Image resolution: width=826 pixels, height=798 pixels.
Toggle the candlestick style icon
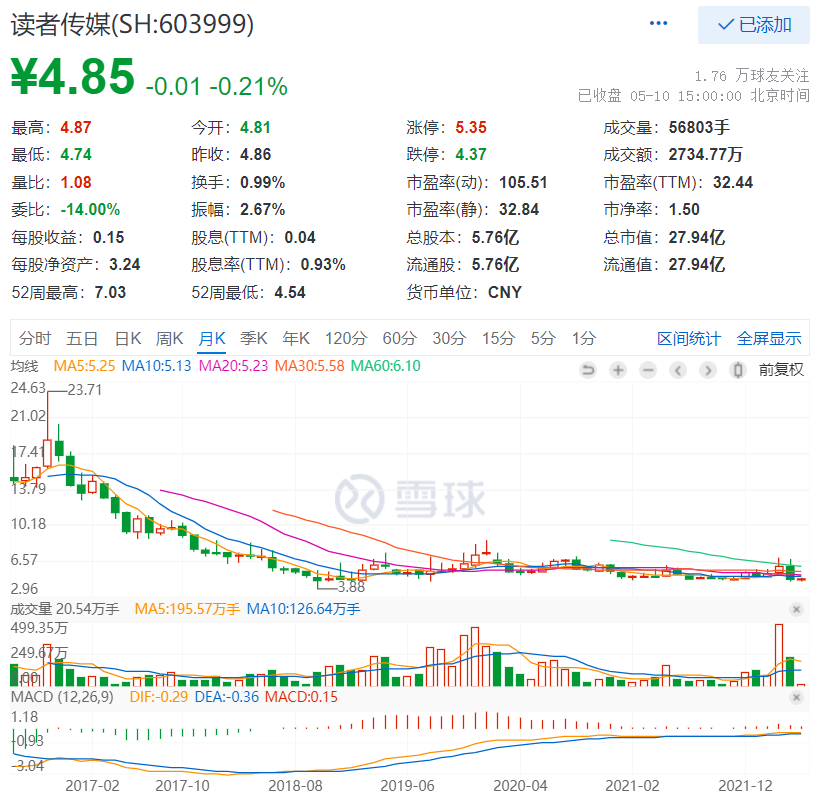[x=738, y=370]
